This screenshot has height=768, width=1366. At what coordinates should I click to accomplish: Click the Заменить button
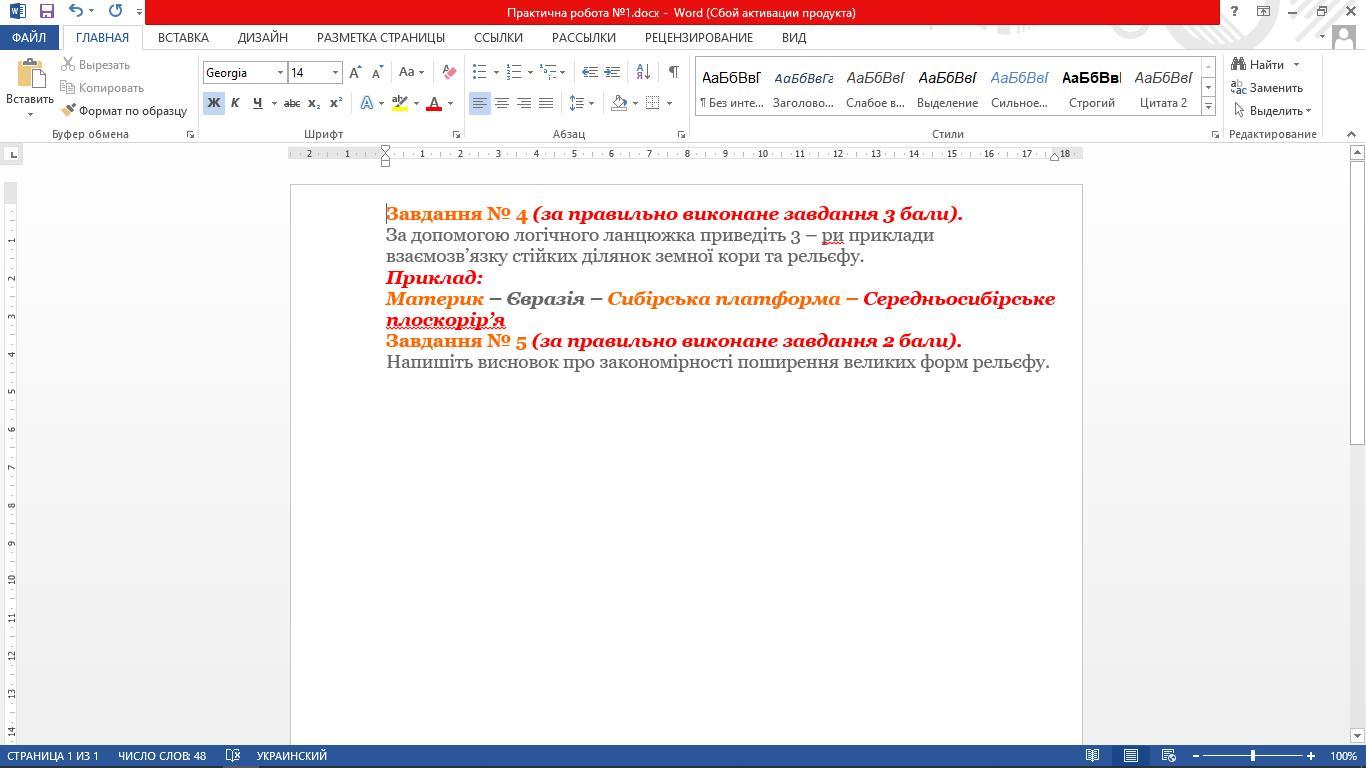(x=1267, y=88)
